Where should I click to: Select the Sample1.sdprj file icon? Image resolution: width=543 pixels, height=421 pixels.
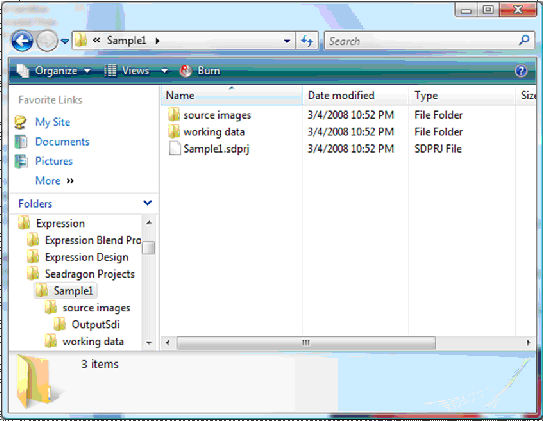[175, 149]
